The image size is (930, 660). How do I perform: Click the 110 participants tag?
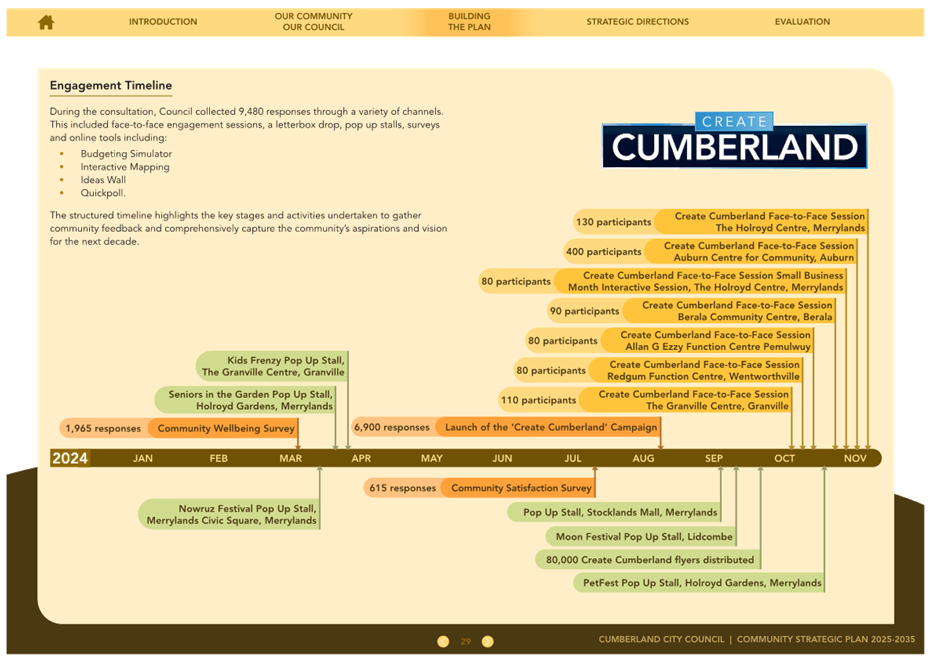[539, 400]
